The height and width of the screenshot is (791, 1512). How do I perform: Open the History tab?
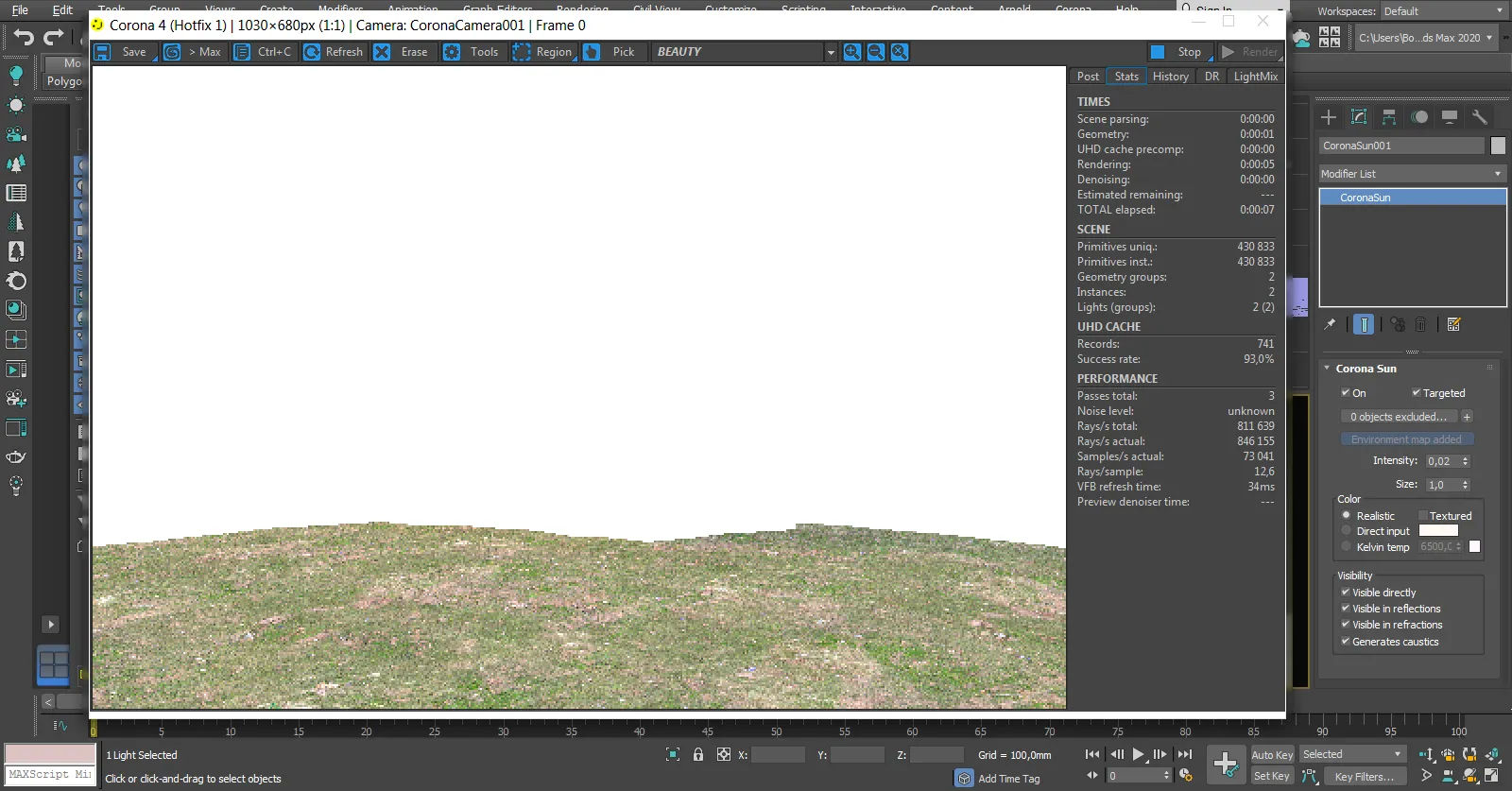tap(1170, 77)
